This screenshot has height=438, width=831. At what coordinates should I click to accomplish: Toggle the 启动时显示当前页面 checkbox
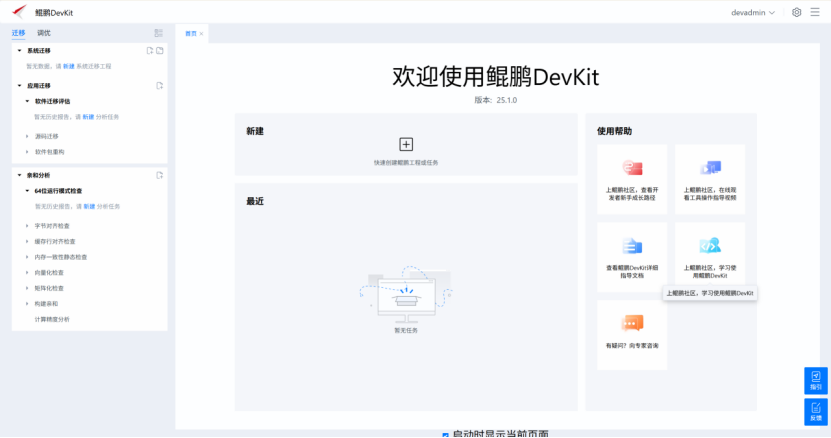click(x=445, y=435)
